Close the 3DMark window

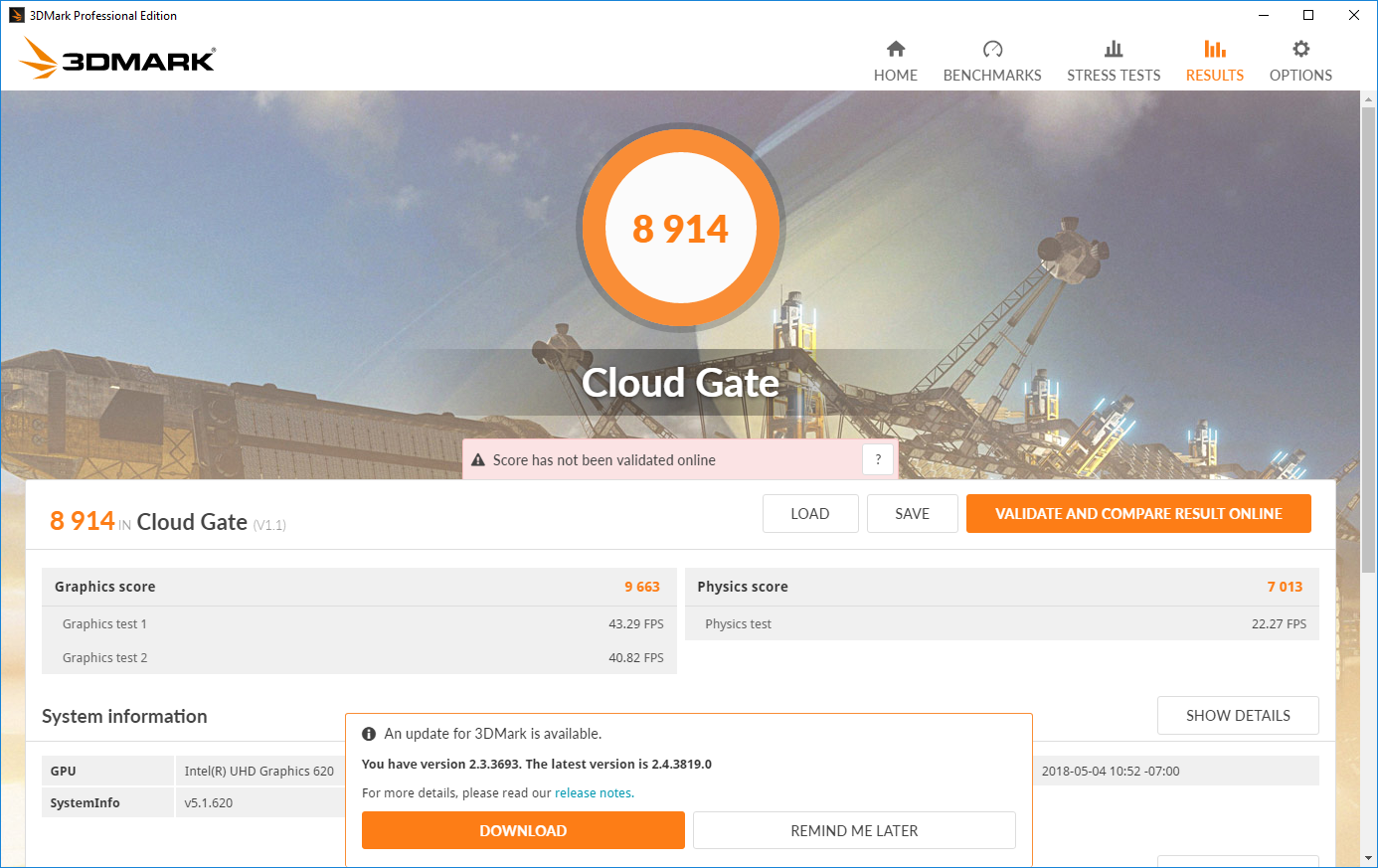[1354, 15]
